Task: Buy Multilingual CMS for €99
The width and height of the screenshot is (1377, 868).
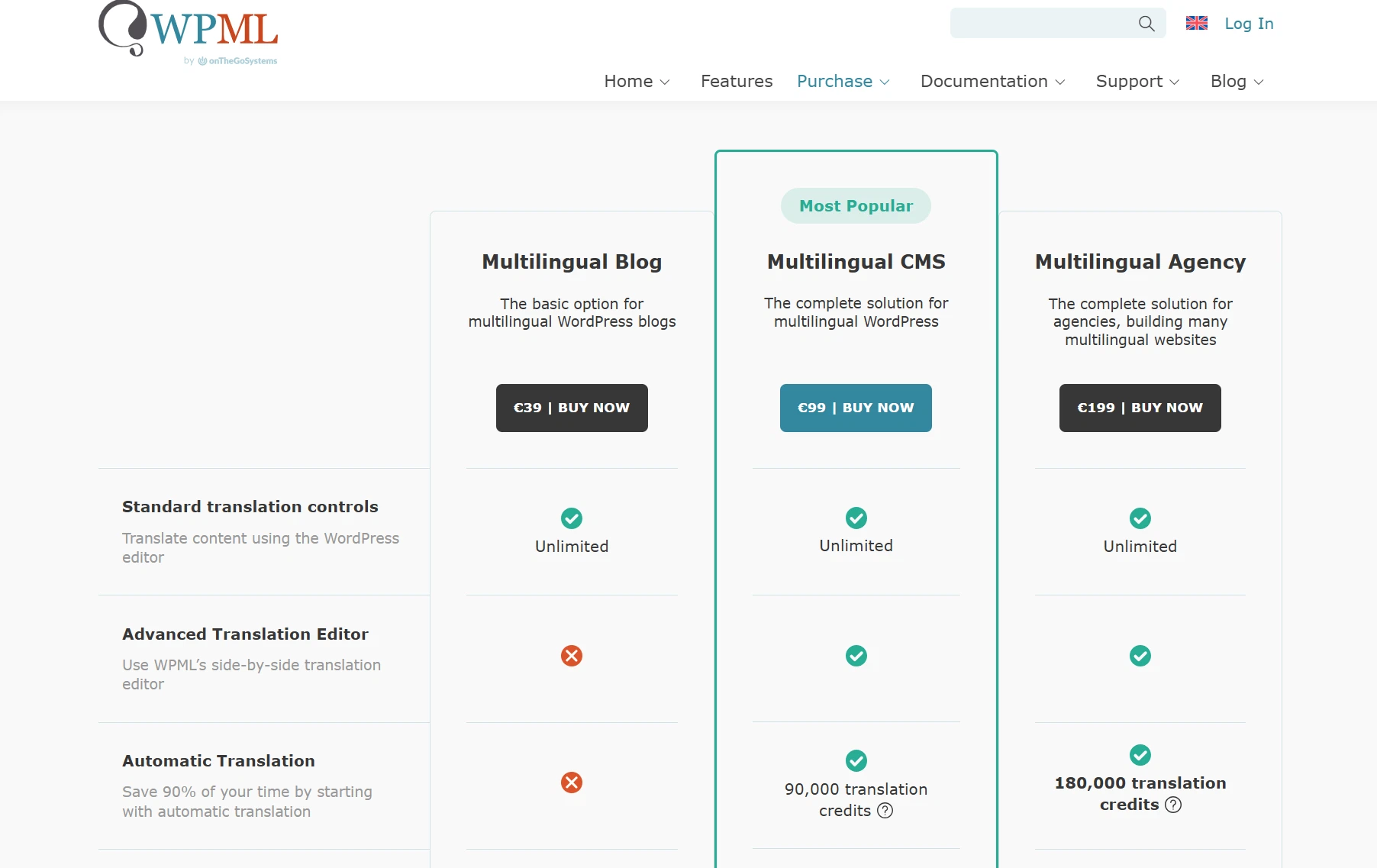Action: point(856,408)
